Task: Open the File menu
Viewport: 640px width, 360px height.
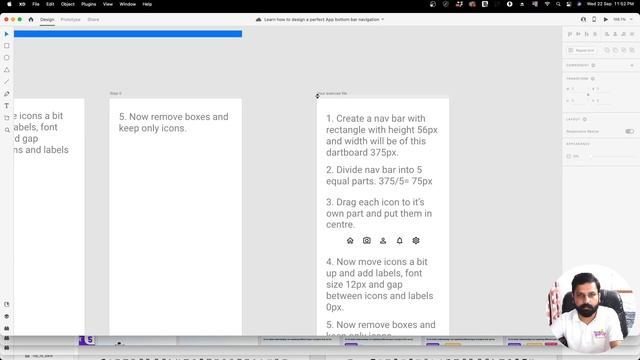Action: tap(36, 4)
